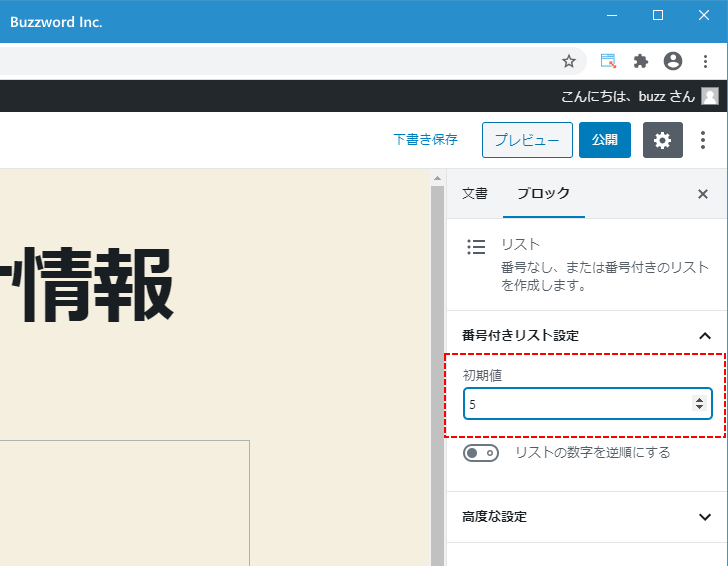Click the Chrome profile account icon
Image resolution: width=728 pixels, height=566 pixels.
point(673,61)
